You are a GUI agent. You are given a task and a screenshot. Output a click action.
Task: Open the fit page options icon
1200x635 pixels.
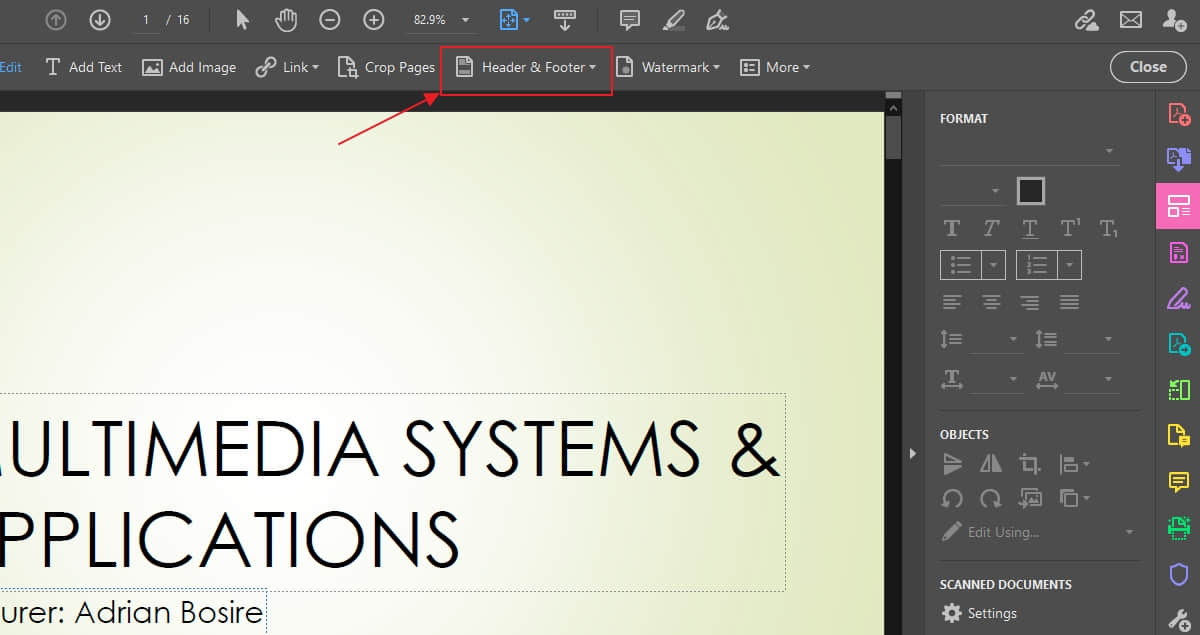513,19
